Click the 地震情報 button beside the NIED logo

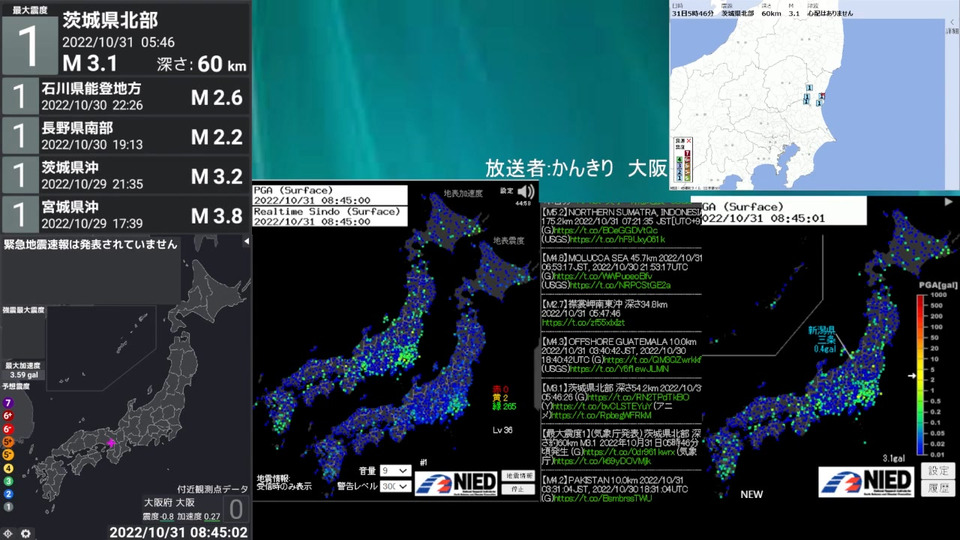pyautogui.click(x=518, y=476)
